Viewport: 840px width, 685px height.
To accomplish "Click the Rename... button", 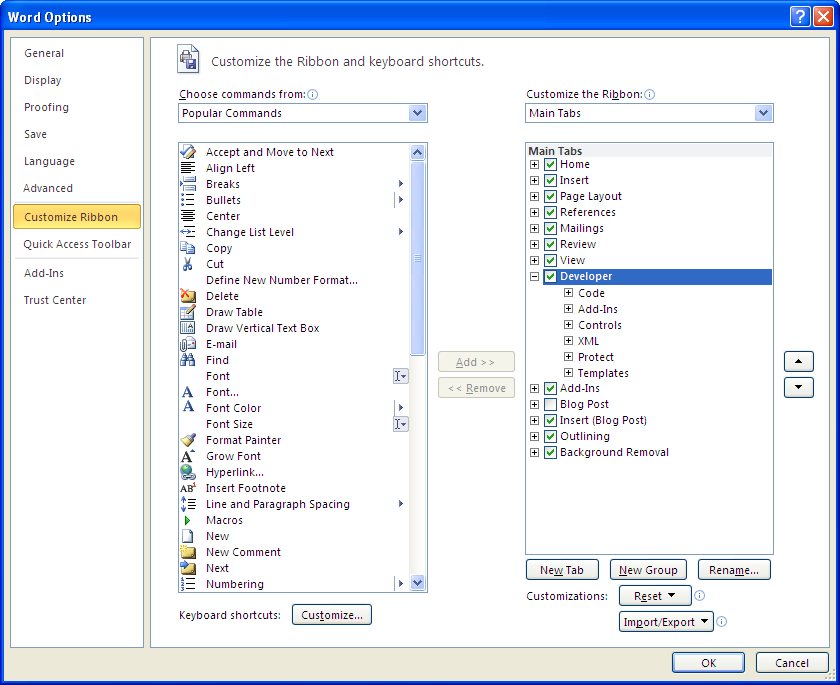I will click(x=734, y=570).
